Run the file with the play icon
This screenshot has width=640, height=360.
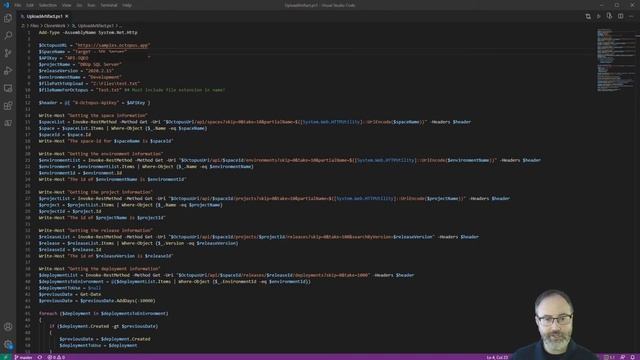tap(599, 16)
